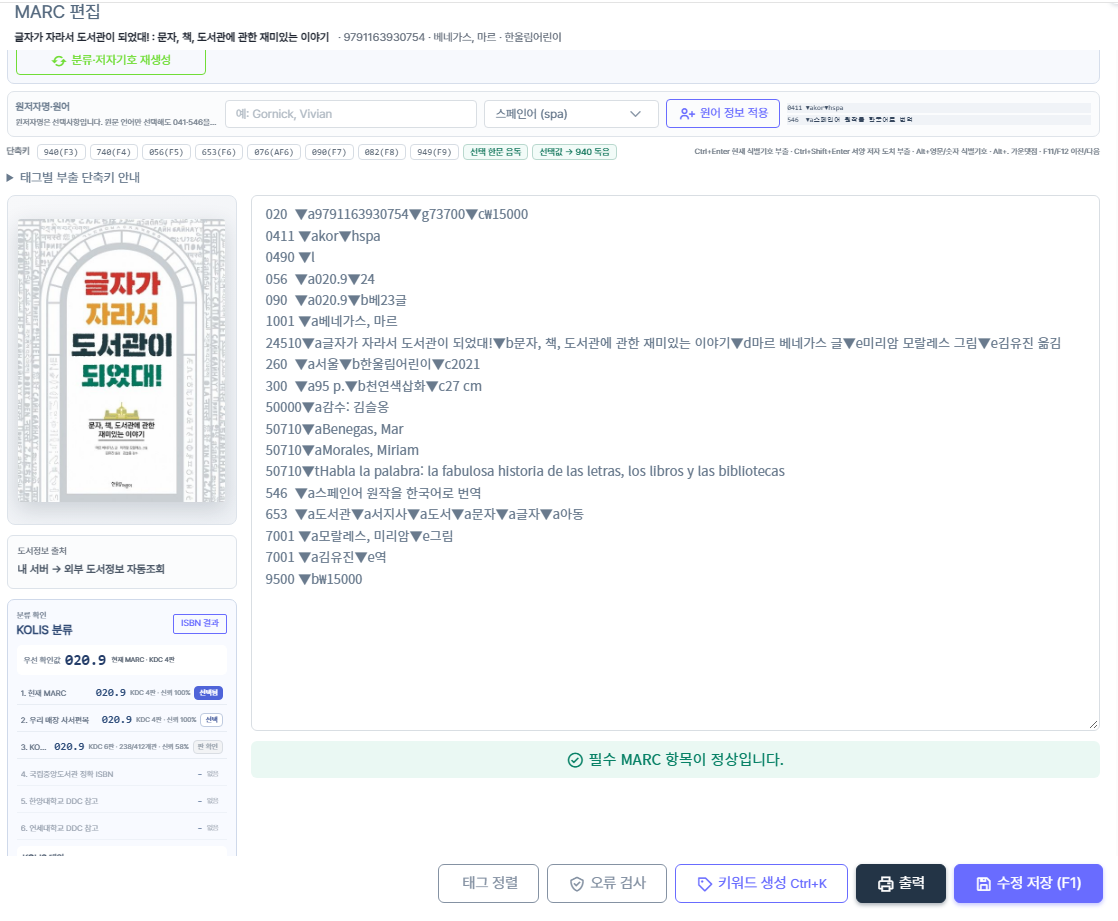Viewport: 1118px width, 921px height.
Task: Click the 오류 검사 button
Action: [607, 884]
